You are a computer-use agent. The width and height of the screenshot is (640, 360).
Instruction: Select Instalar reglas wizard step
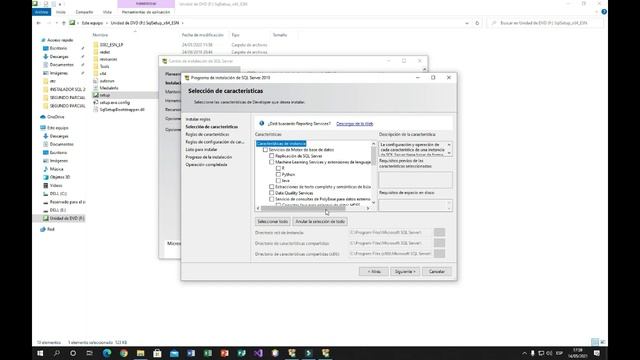[198, 119]
